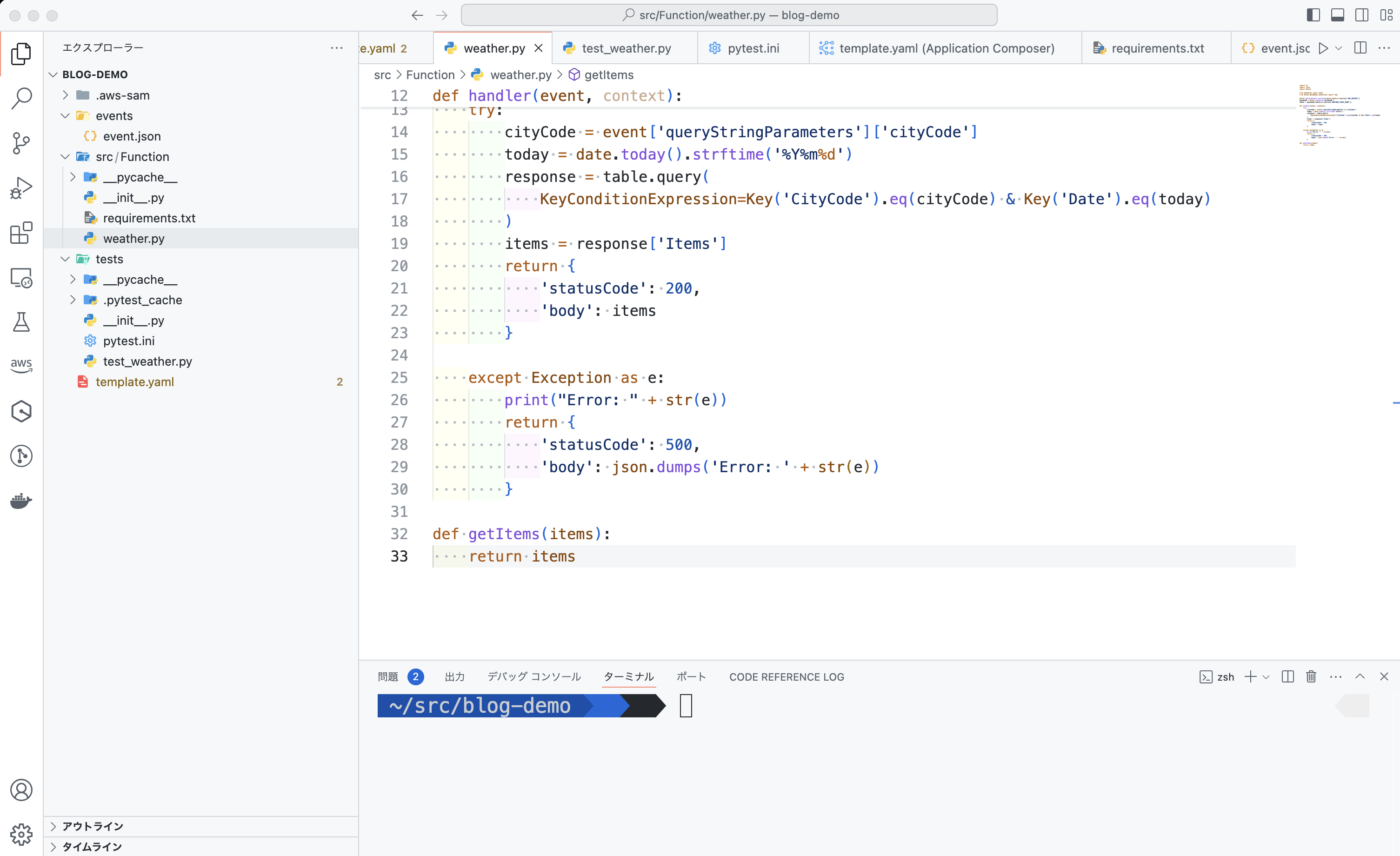Open the AWS Toolkit view

pyautogui.click(x=21, y=366)
